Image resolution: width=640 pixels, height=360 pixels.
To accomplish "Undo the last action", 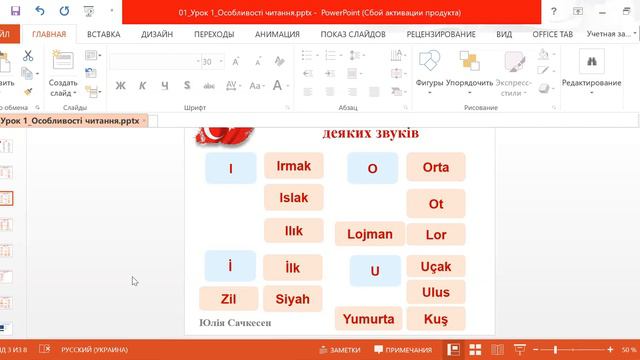I will click(40, 11).
